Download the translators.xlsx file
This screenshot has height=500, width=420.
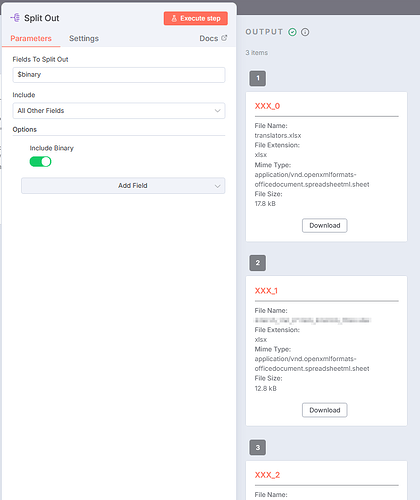coord(325,225)
